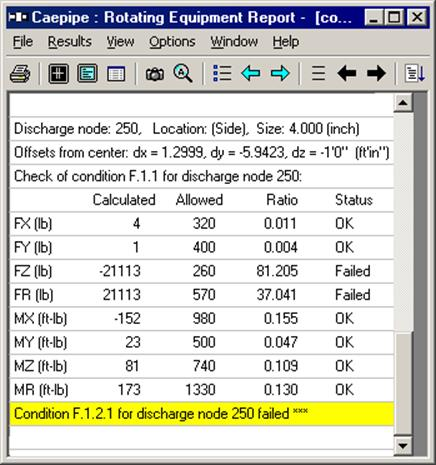
Task: Go to next result with cyan right arrow
Action: pos(280,73)
